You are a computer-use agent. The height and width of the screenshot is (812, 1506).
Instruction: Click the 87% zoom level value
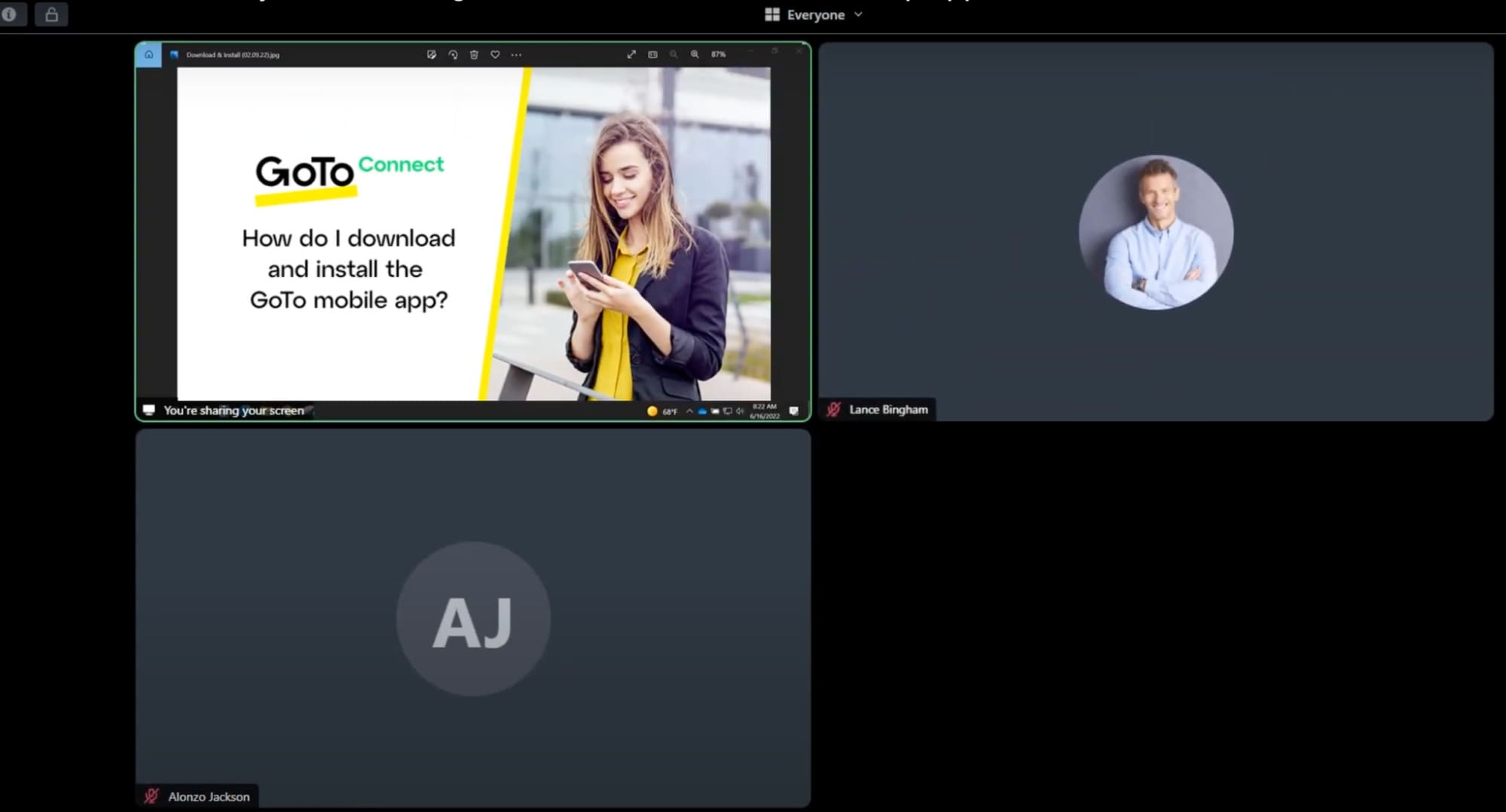(719, 54)
